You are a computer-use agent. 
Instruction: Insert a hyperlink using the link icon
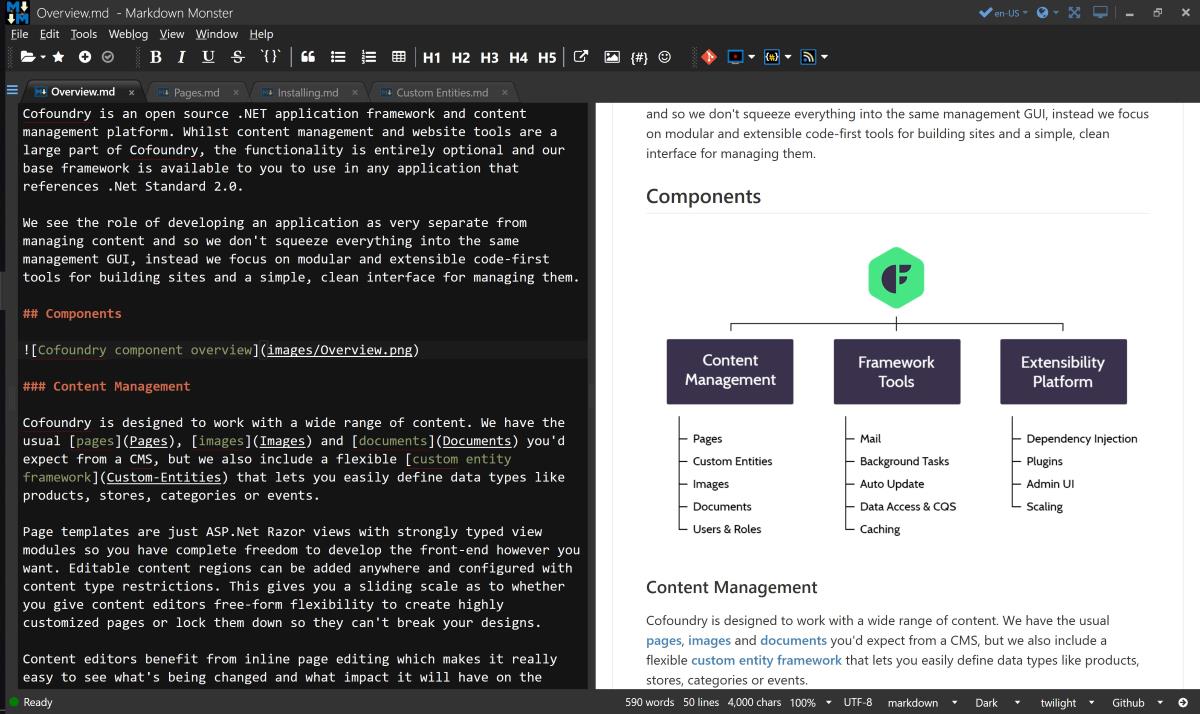click(x=580, y=57)
